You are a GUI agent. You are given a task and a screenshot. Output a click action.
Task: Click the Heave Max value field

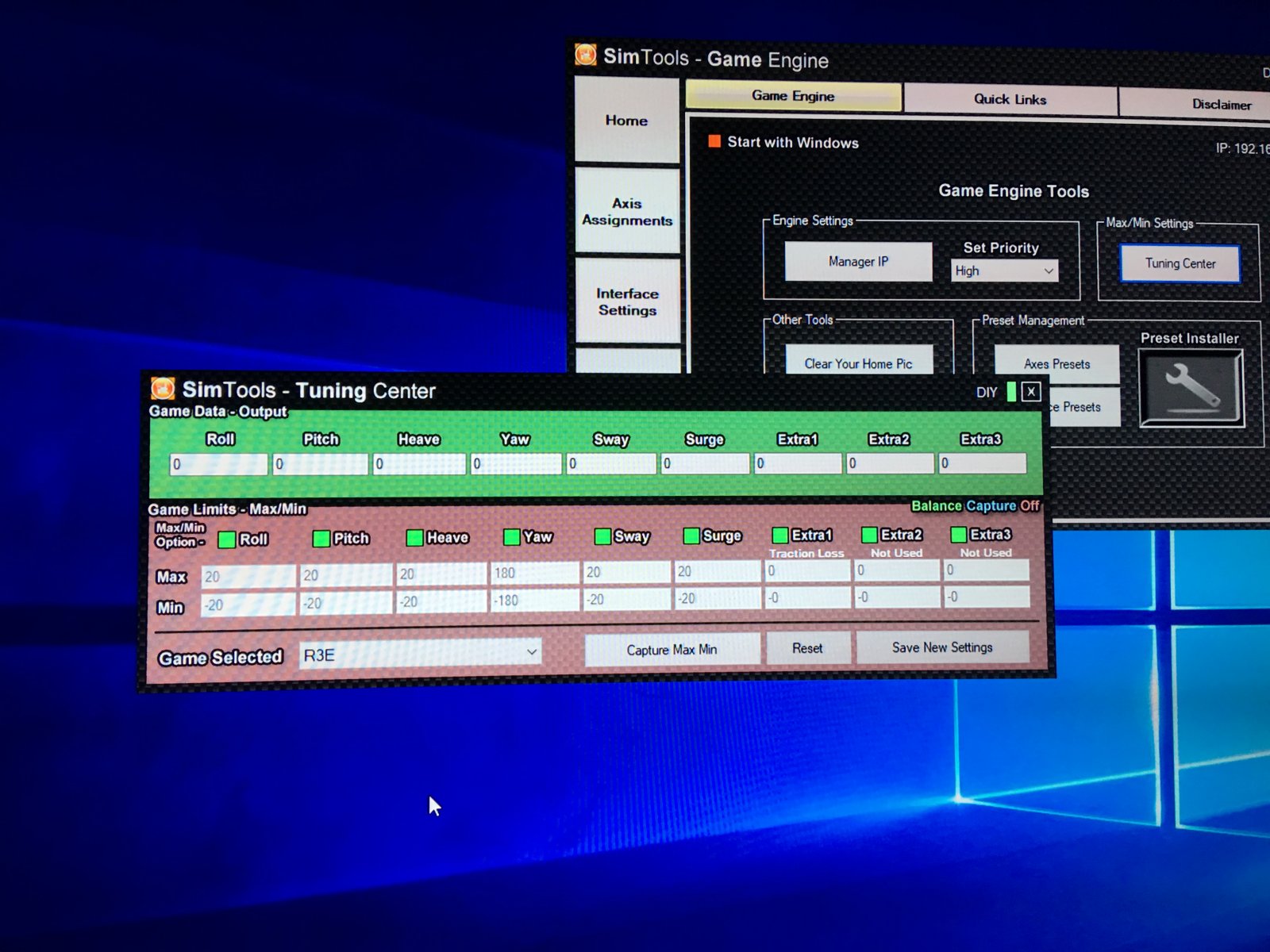(x=441, y=574)
